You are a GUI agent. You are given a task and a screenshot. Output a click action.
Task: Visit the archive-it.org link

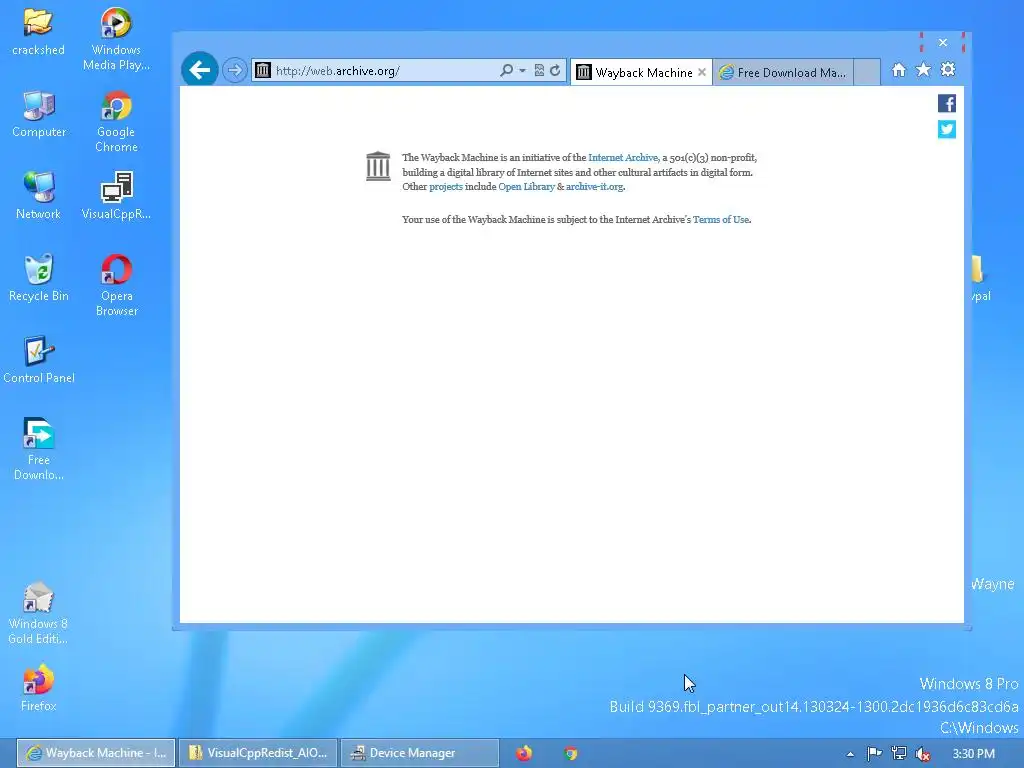594,187
